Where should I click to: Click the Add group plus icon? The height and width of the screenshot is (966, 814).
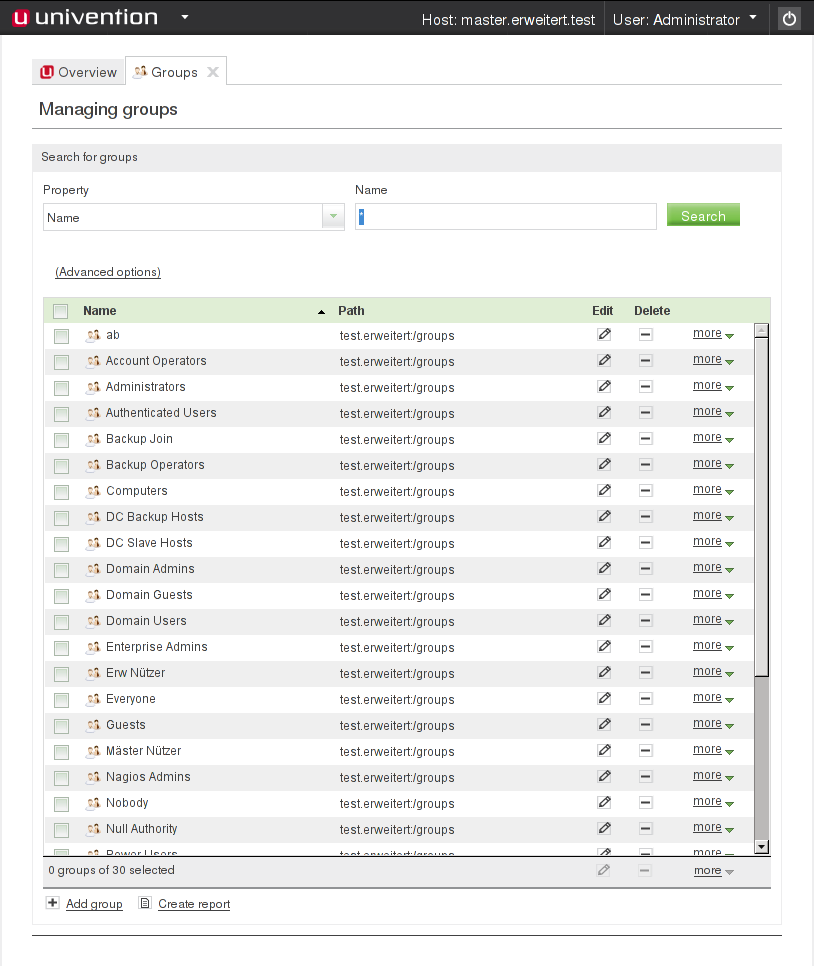(x=53, y=903)
